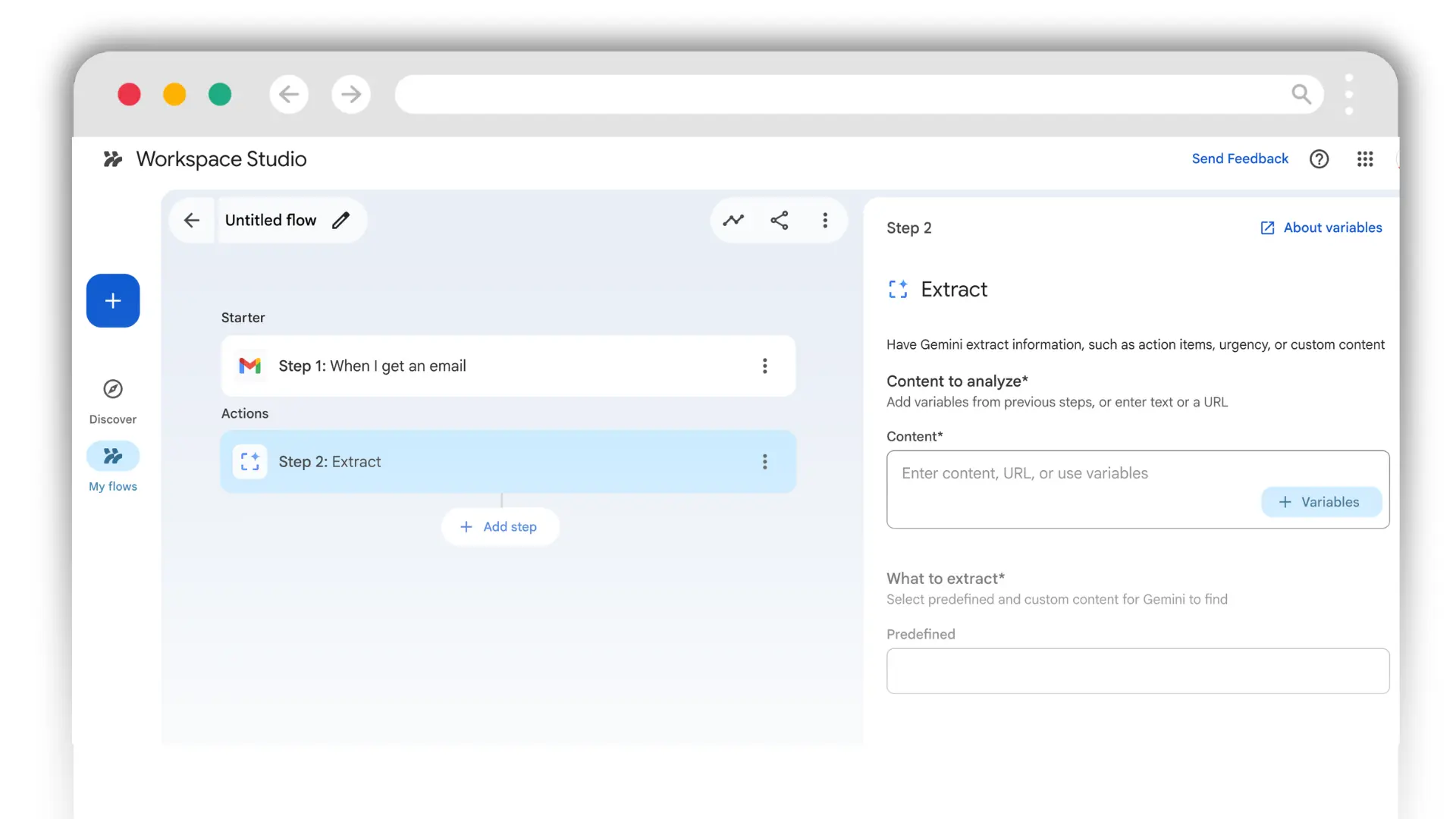
Task: Open the Discover section in sidebar
Action: click(112, 400)
